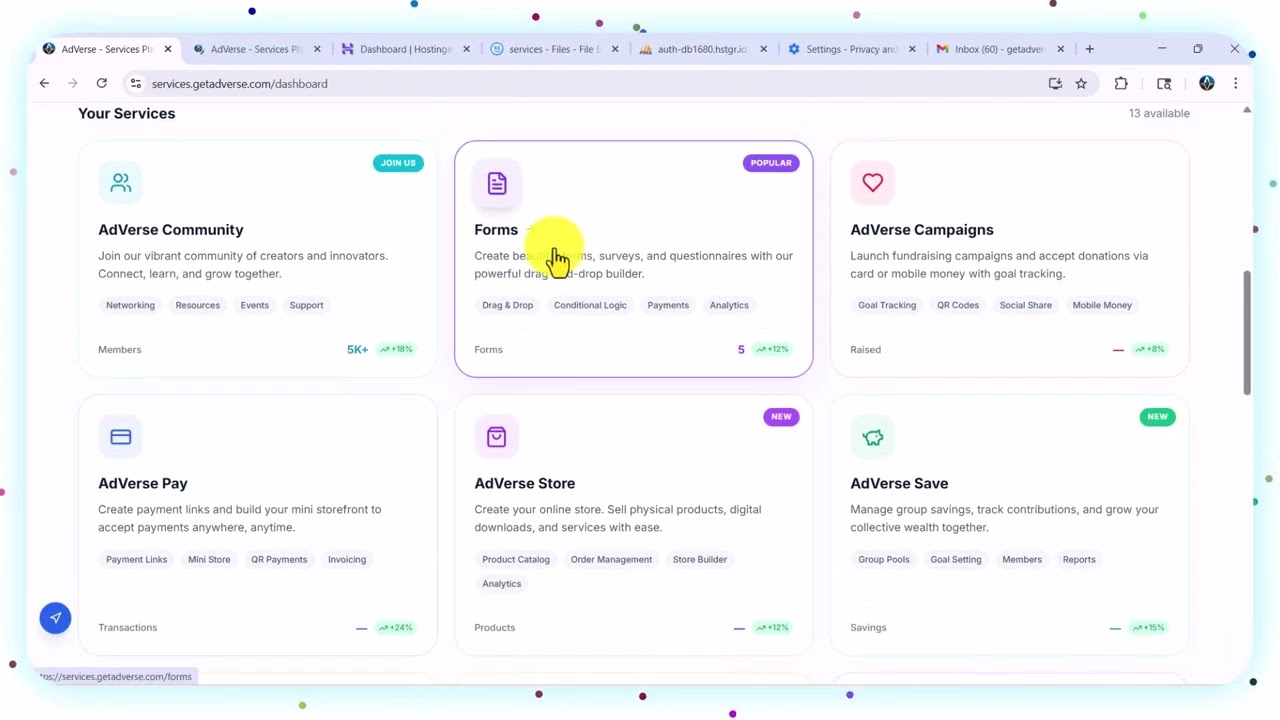Open the AdVerse Community card title
1280x720 pixels.
(171, 230)
